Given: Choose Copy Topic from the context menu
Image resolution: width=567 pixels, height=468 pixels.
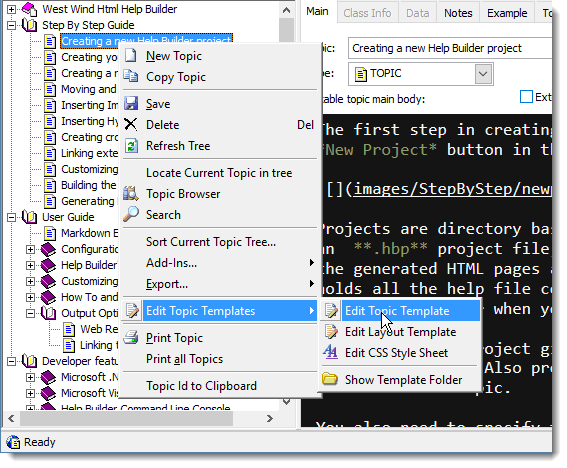Looking at the screenshot, I should click(x=220, y=77).
